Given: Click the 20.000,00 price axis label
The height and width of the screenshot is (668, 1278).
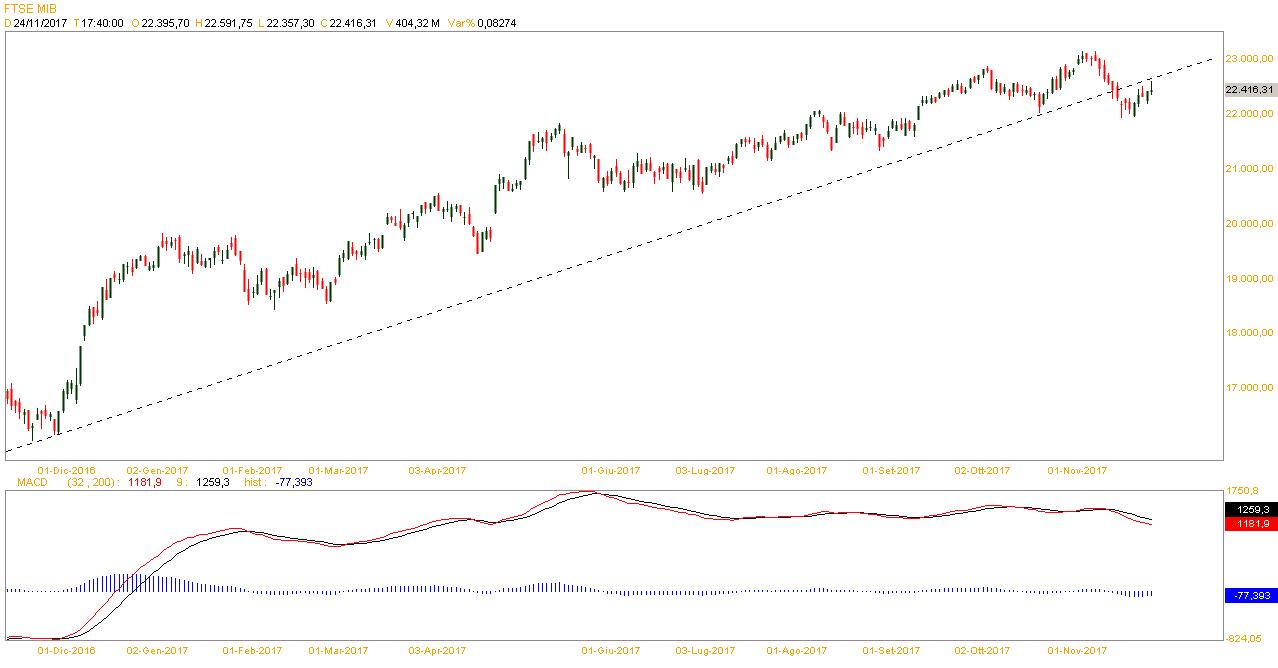Looking at the screenshot, I should pyautogui.click(x=1248, y=224).
